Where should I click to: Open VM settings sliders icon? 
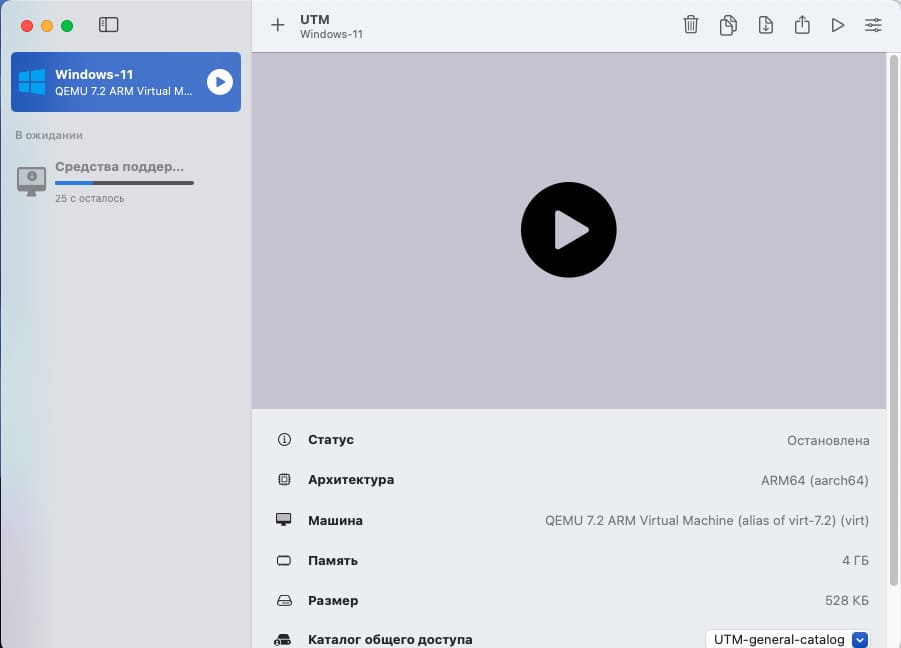coord(873,25)
